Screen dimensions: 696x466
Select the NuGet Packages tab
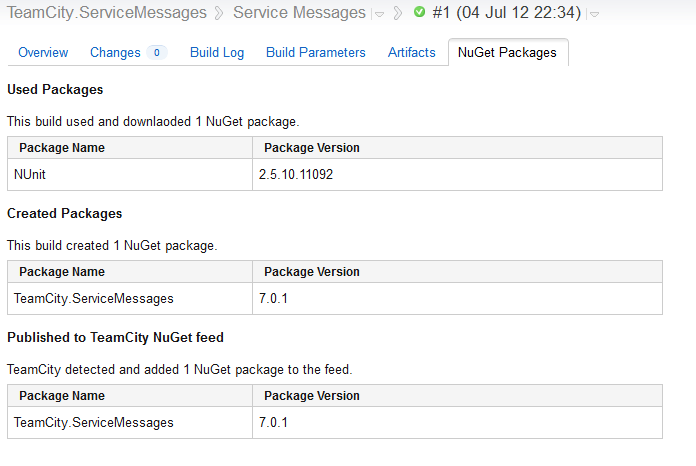click(x=508, y=52)
